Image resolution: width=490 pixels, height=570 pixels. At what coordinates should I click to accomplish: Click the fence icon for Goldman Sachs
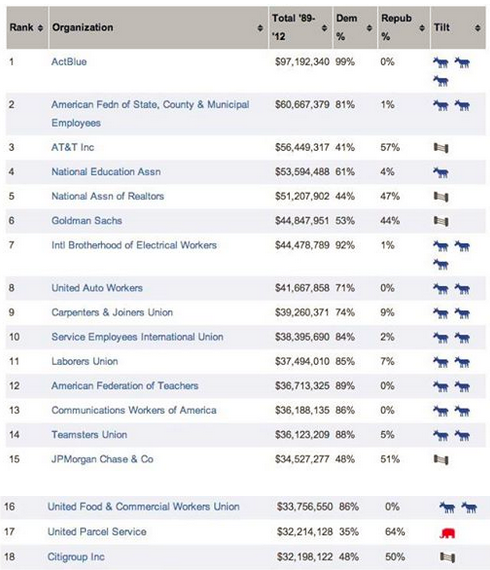click(441, 221)
